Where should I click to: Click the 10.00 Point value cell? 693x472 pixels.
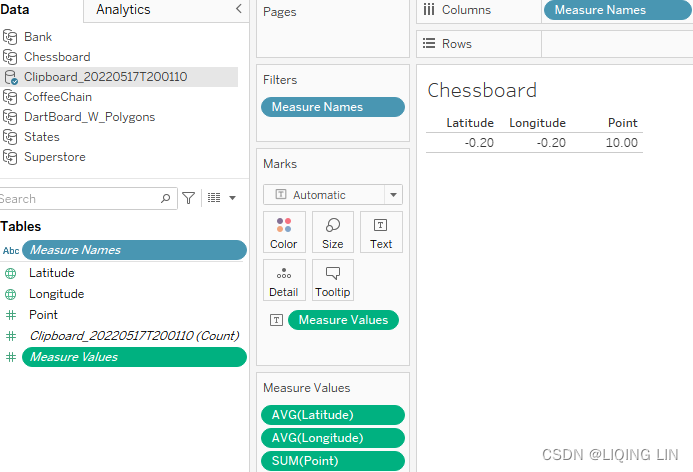click(621, 143)
